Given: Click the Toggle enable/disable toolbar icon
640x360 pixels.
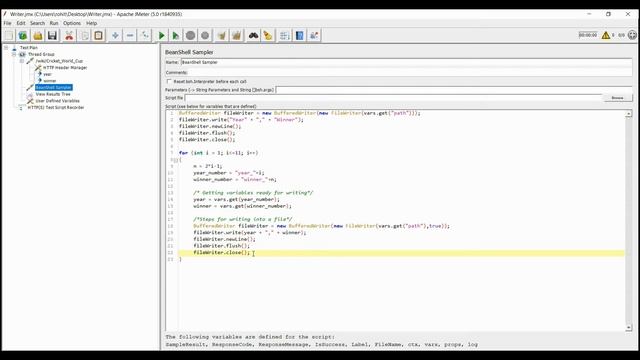Looking at the screenshot, I should [144, 36].
